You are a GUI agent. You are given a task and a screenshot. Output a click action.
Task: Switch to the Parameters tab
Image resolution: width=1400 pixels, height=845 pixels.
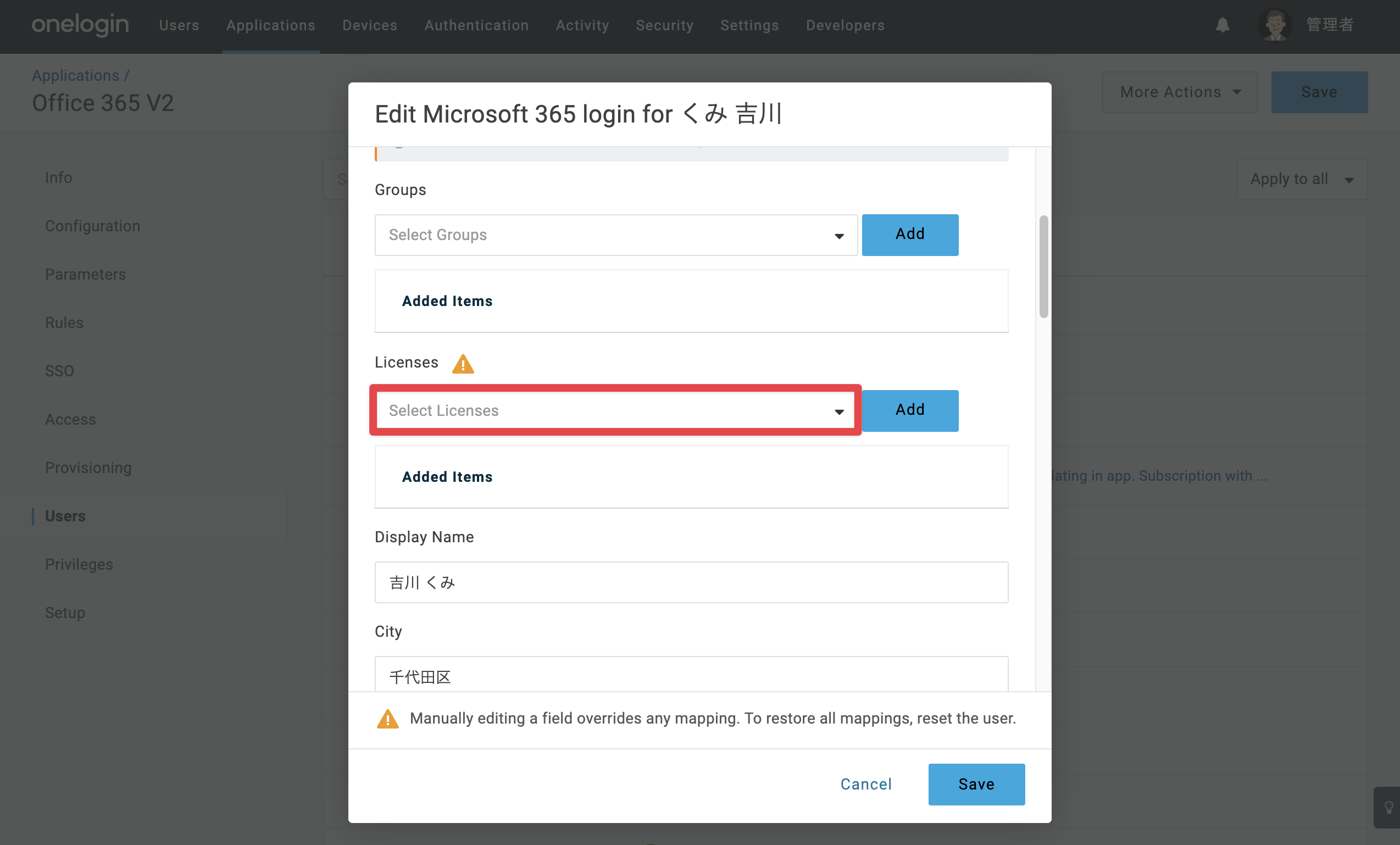tap(86, 275)
